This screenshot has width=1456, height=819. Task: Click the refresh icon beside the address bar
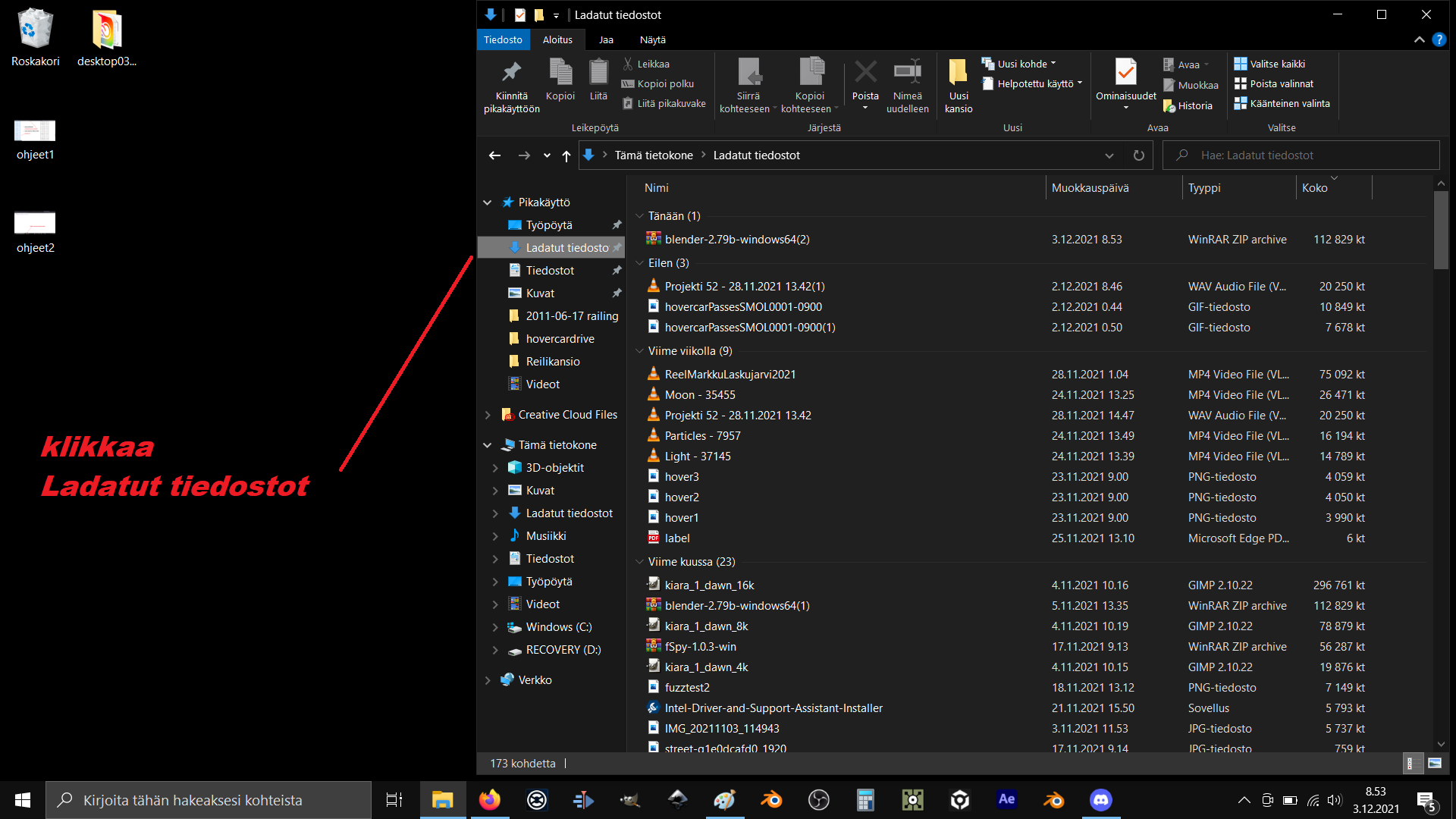1138,155
